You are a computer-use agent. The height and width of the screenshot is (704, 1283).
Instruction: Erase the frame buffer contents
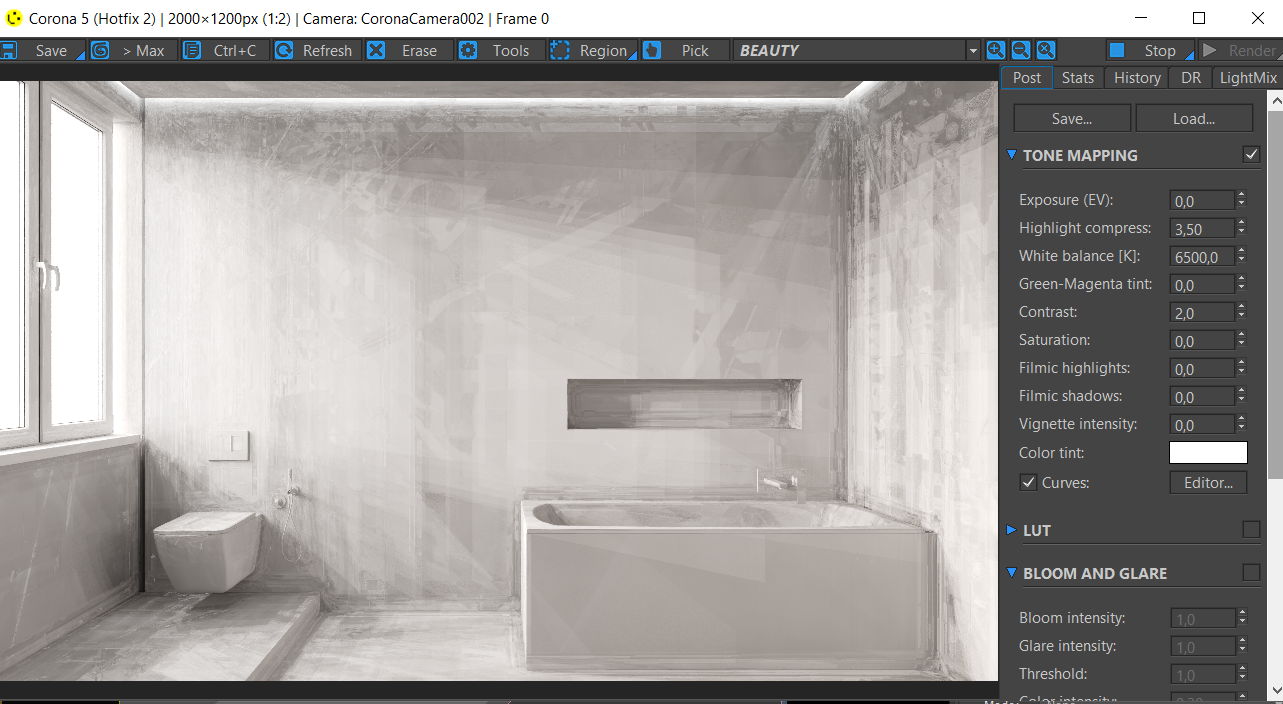[409, 50]
